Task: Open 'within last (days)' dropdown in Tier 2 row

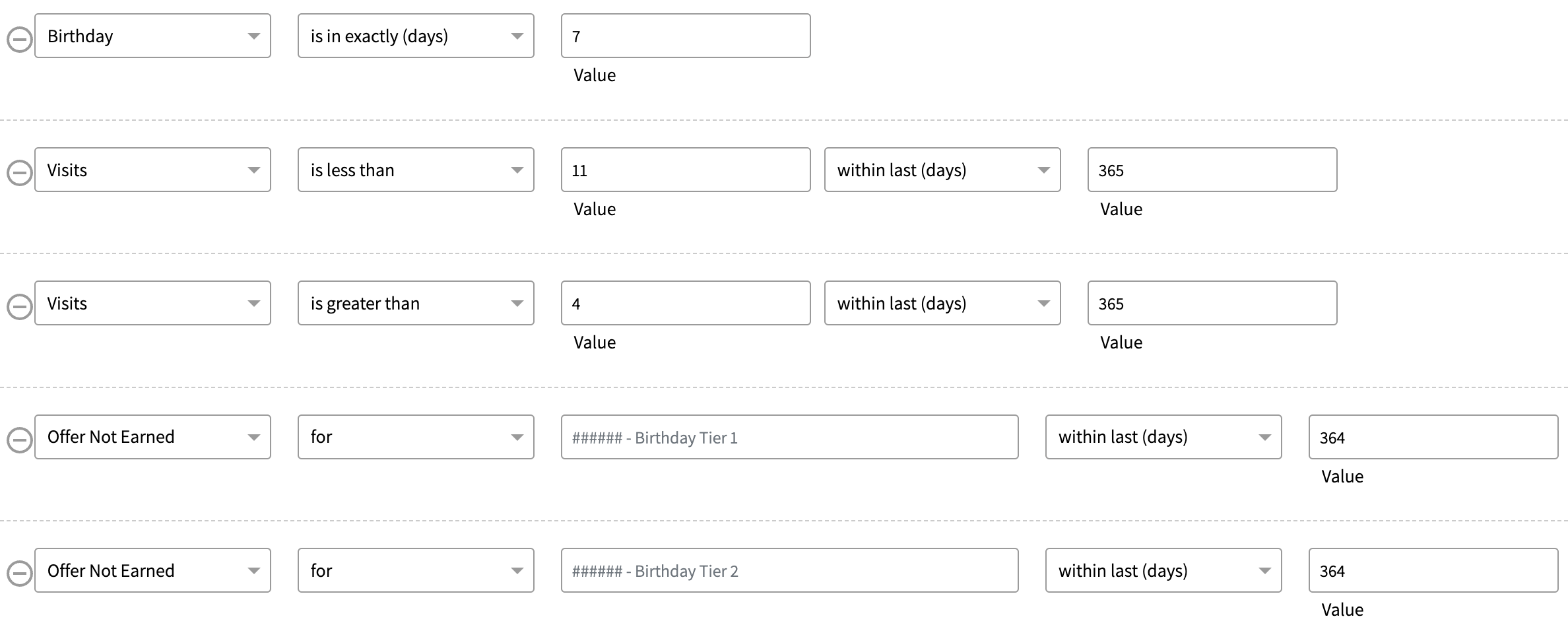Action: click(x=1163, y=570)
